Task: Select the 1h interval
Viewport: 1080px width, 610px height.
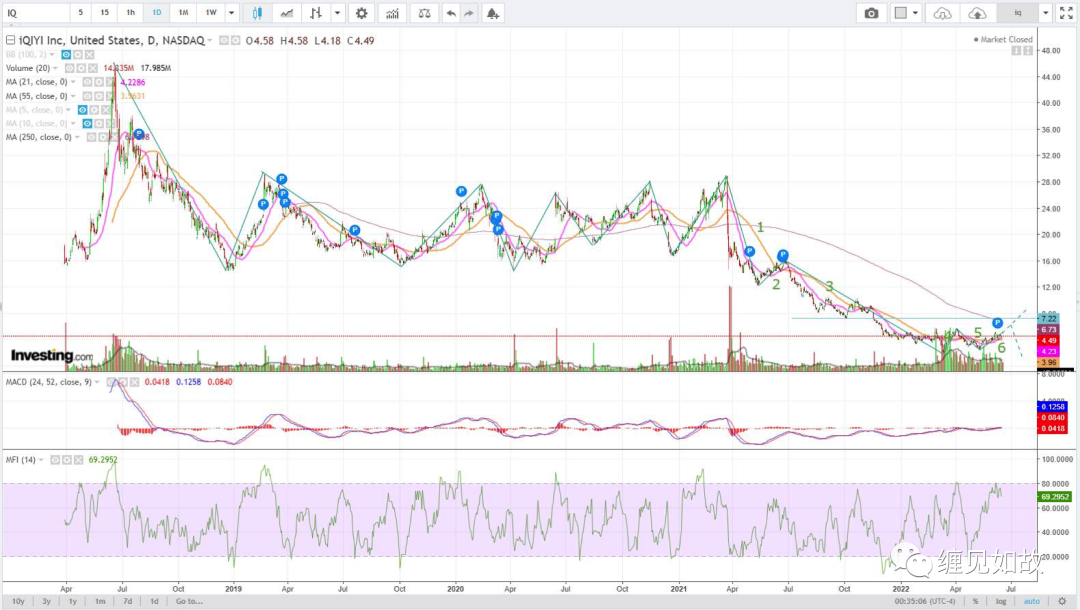Action: (x=130, y=13)
